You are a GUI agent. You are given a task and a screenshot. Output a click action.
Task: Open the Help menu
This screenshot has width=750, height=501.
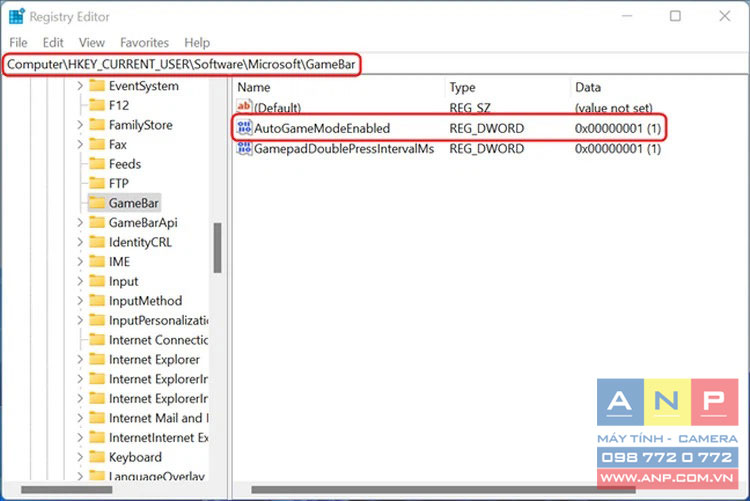point(197,43)
